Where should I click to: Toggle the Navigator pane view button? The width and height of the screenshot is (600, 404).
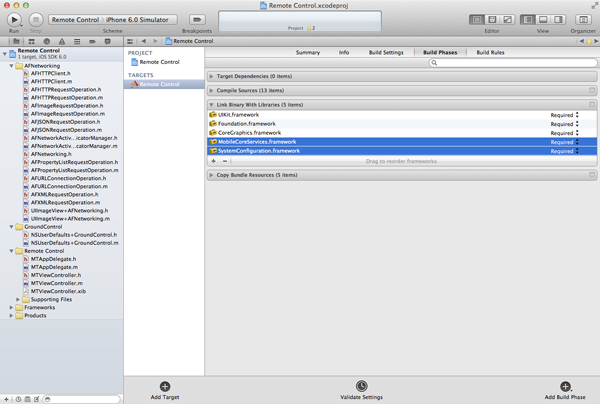[x=528, y=20]
